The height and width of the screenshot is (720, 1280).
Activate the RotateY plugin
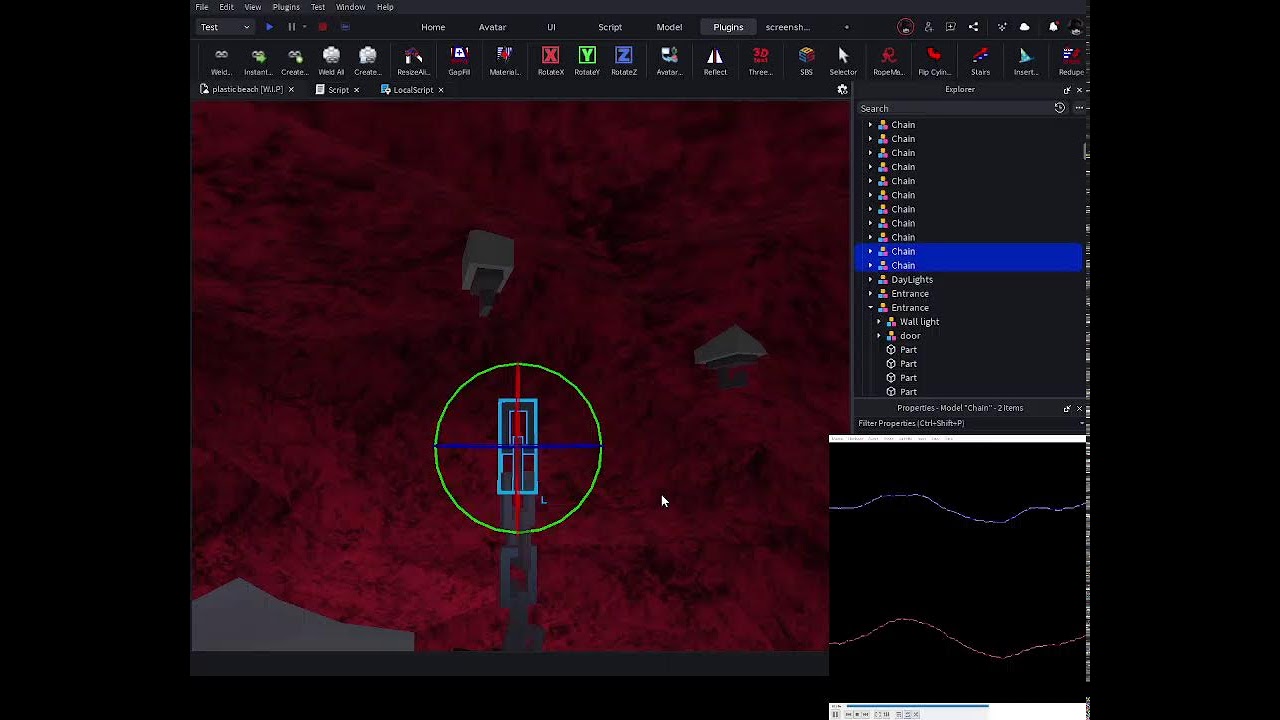[x=587, y=61]
